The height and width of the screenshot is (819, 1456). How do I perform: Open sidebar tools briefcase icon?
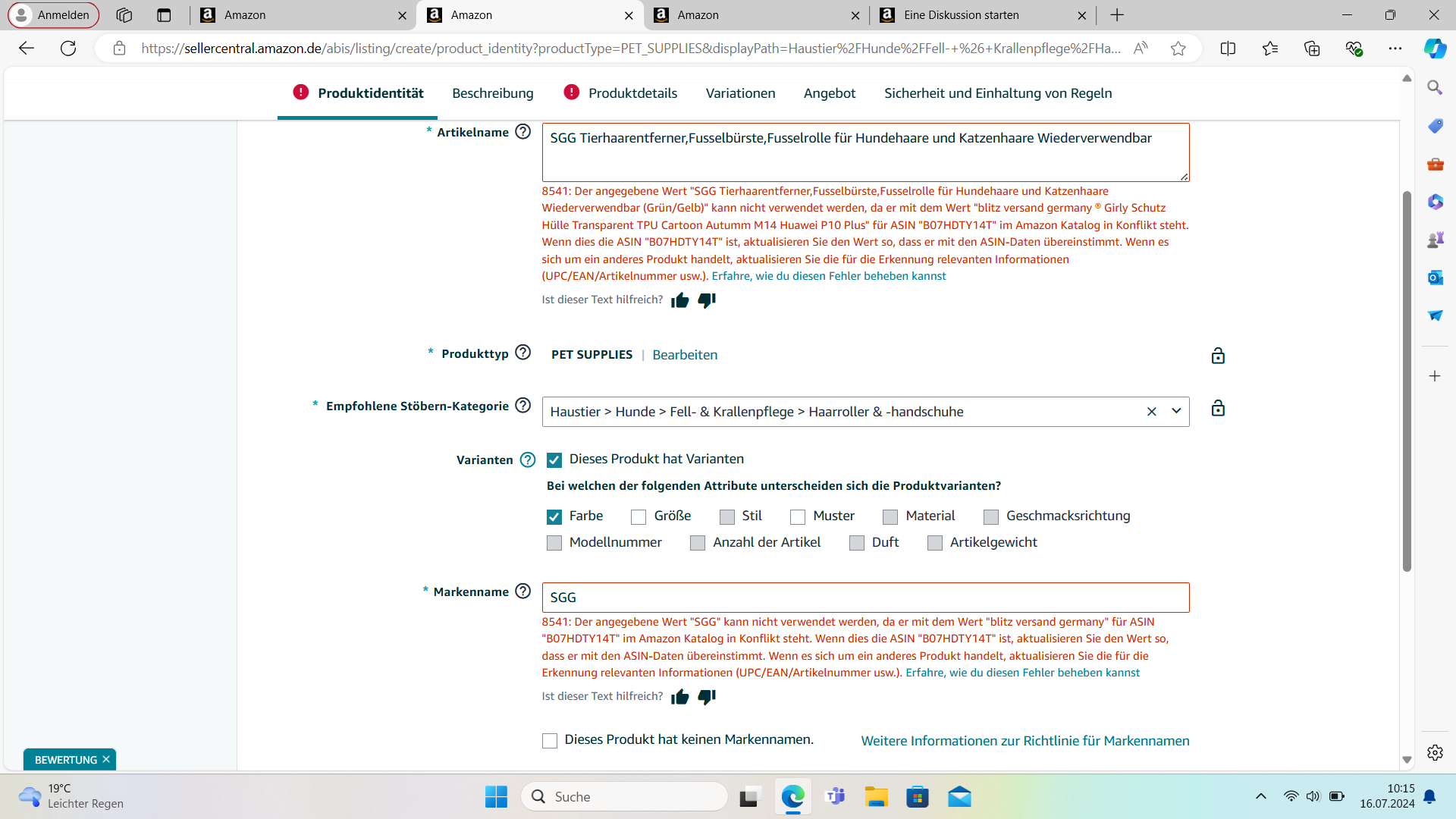pyautogui.click(x=1435, y=164)
